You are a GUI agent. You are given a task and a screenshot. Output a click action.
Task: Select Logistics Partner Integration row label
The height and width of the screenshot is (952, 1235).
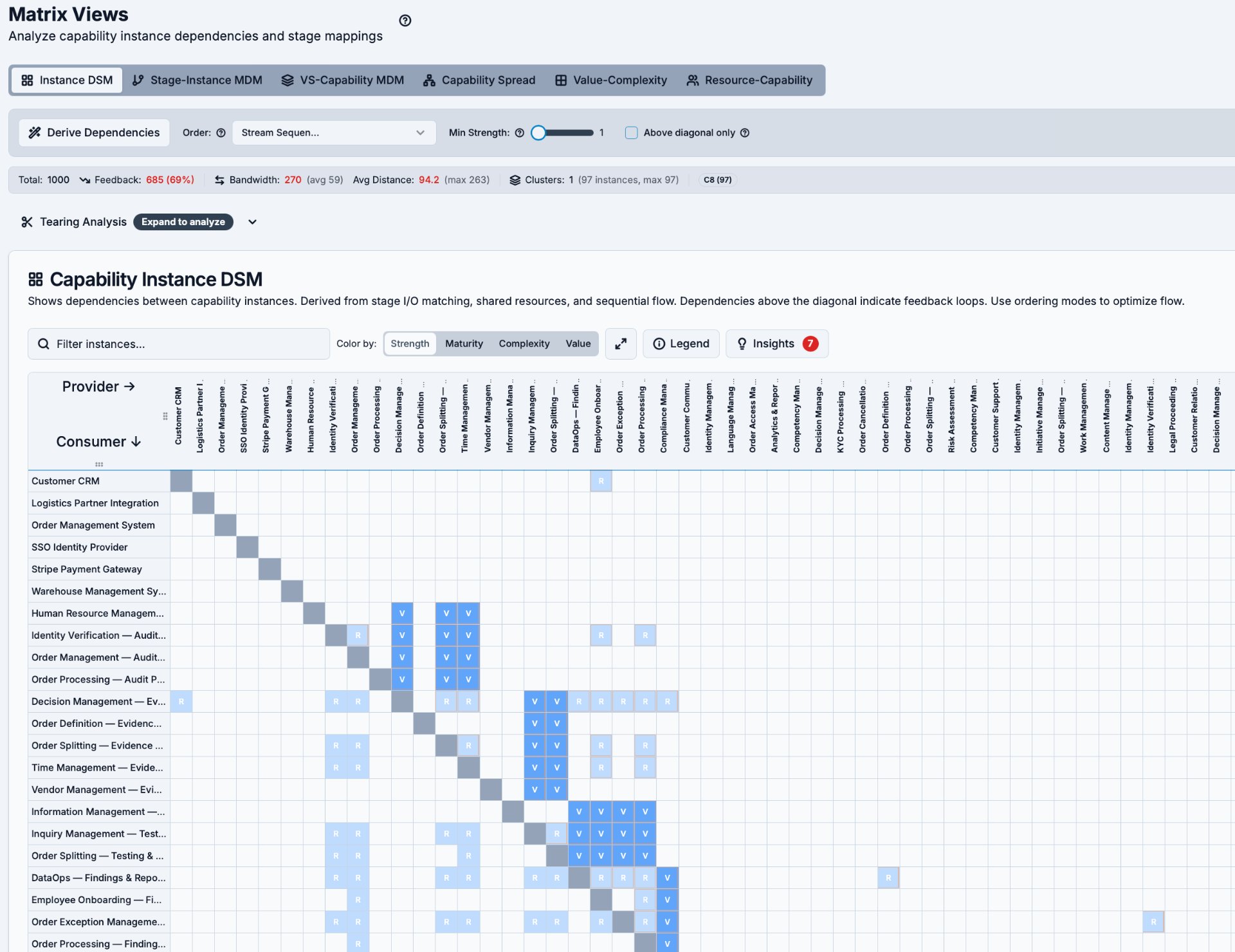(95, 503)
